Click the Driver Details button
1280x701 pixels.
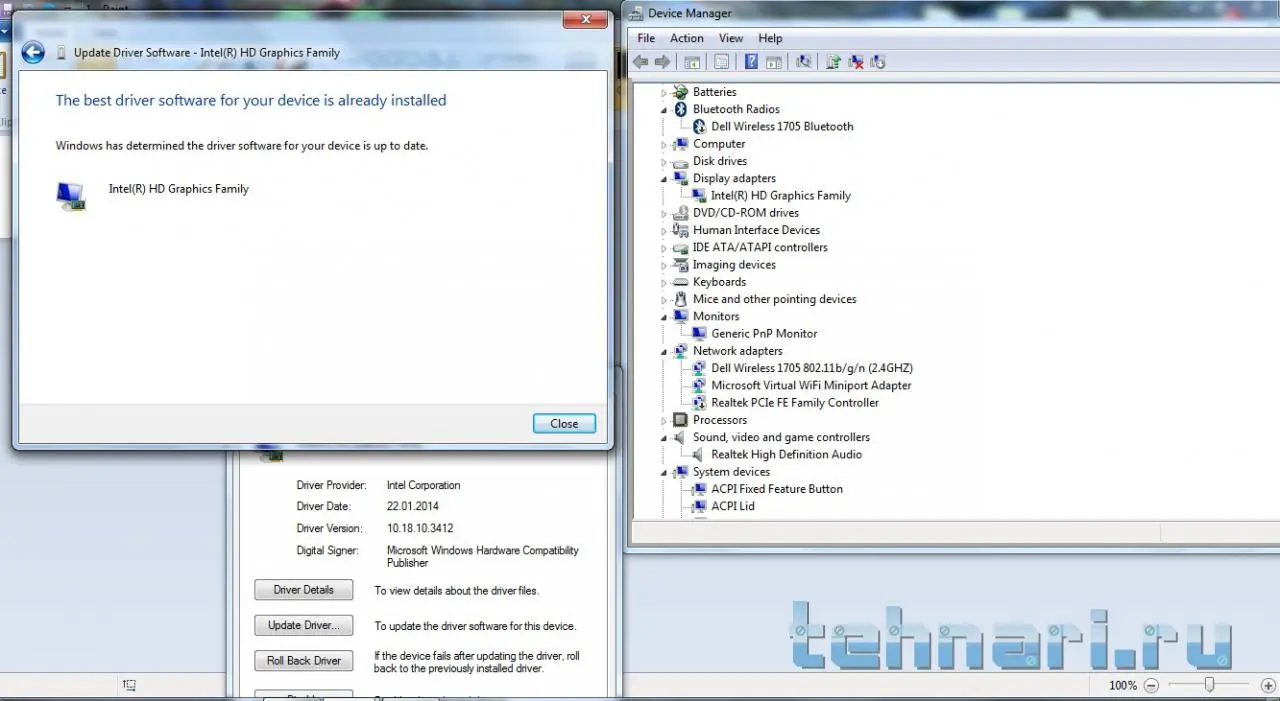point(304,590)
